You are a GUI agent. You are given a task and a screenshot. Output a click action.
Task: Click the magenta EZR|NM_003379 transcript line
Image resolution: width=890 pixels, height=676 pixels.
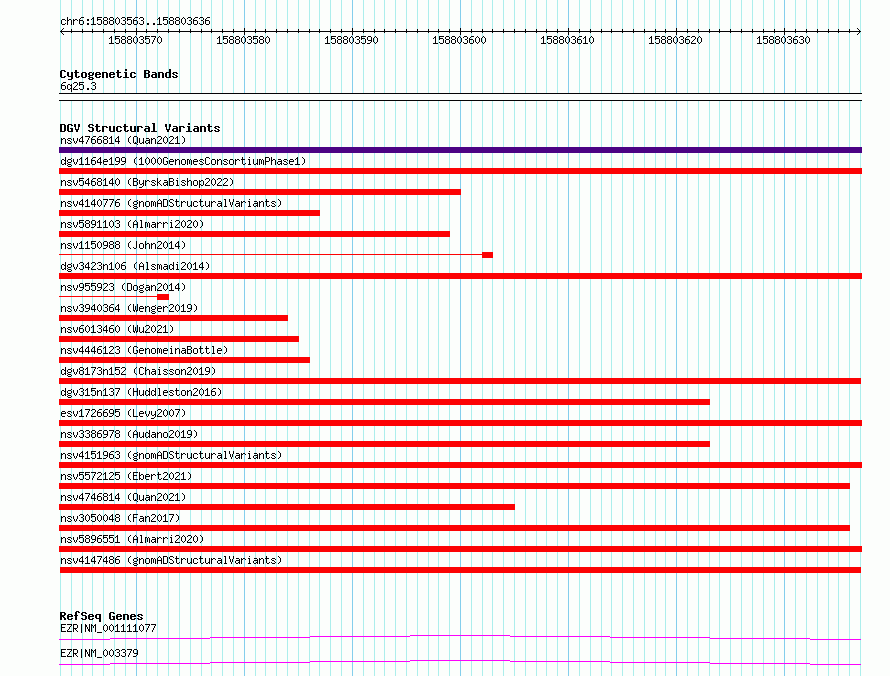(460, 662)
